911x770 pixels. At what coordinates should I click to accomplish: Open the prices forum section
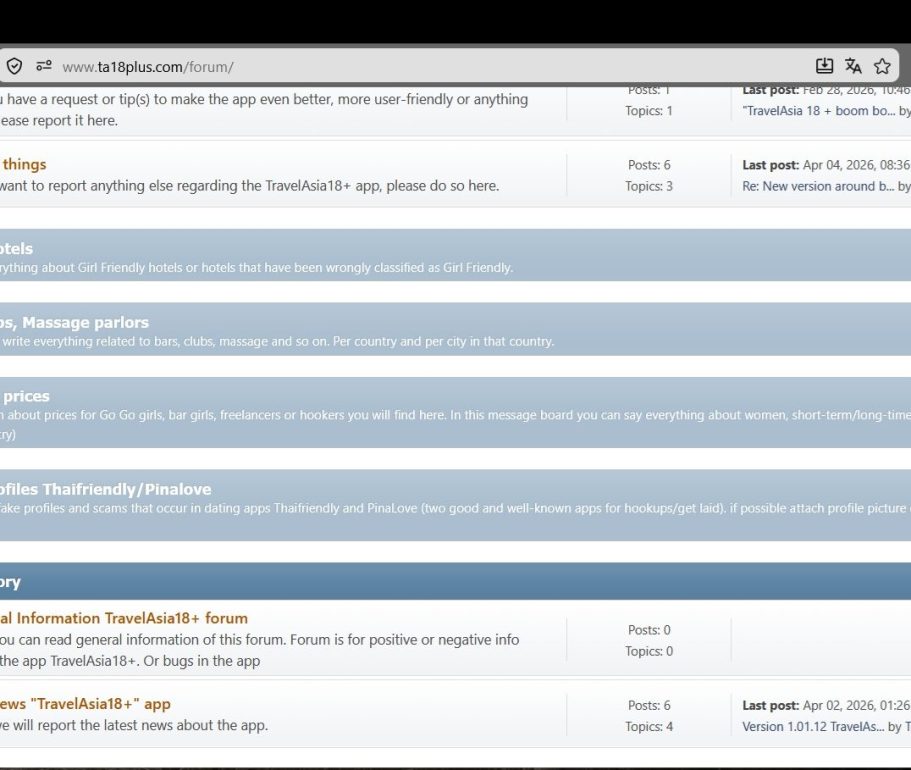coord(25,396)
